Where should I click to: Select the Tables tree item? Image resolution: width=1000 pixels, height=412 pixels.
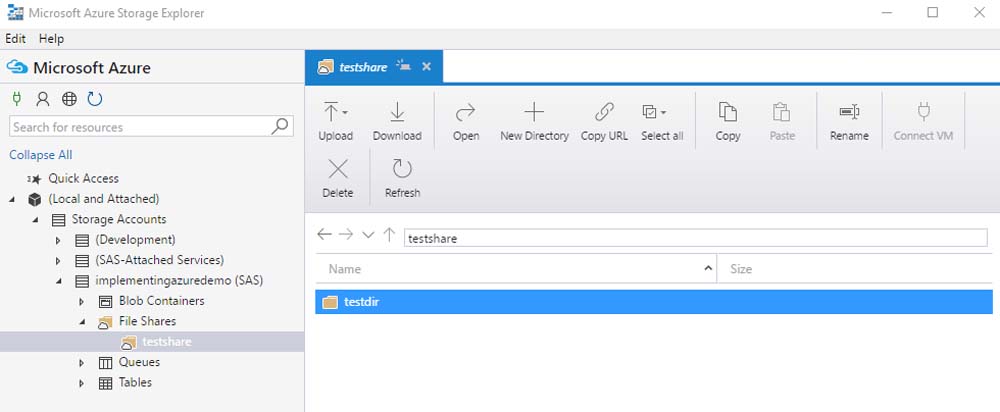tap(135, 383)
